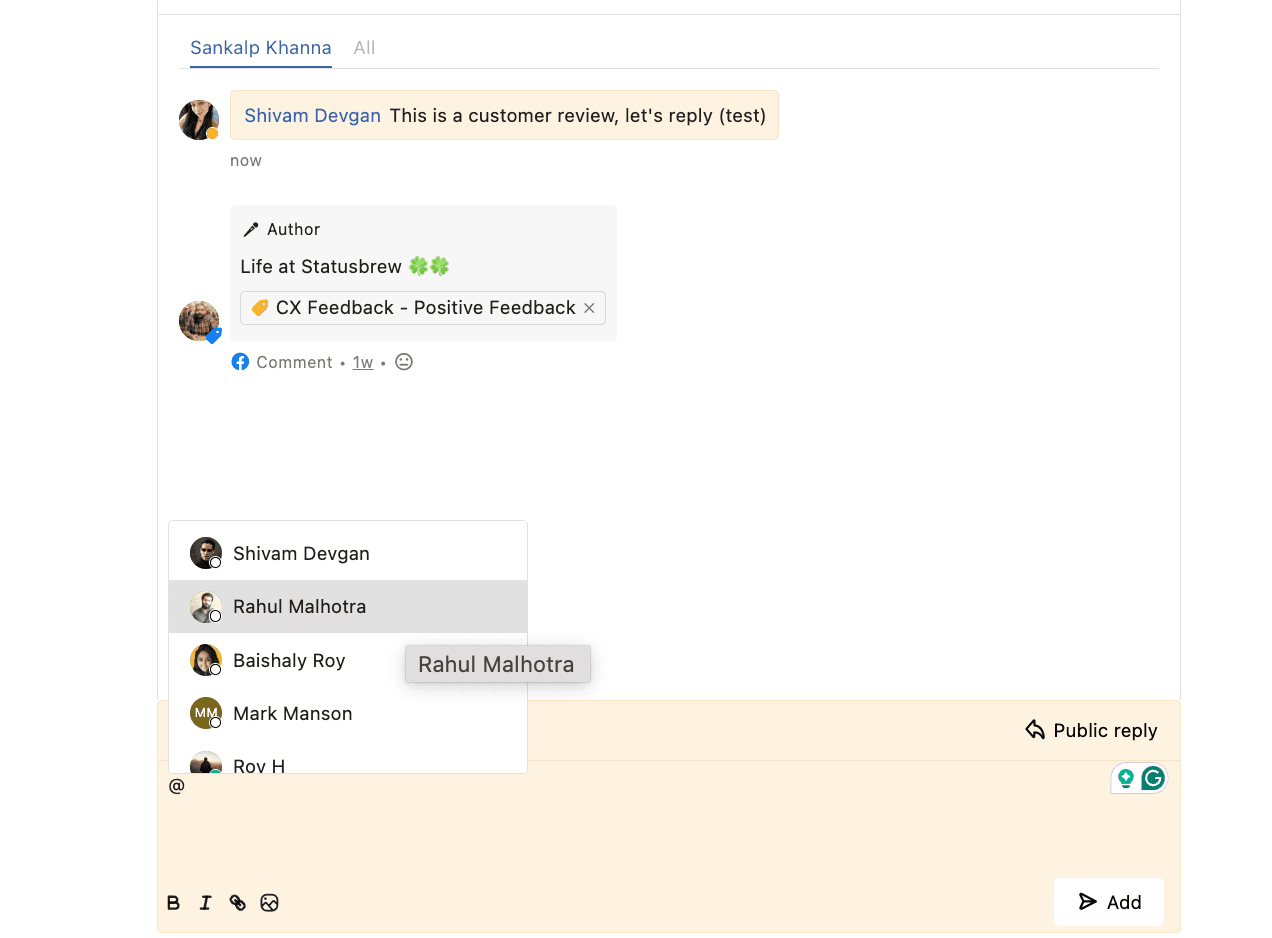Open the 1w timestamp link
This screenshot has width=1272, height=938.
pos(363,362)
